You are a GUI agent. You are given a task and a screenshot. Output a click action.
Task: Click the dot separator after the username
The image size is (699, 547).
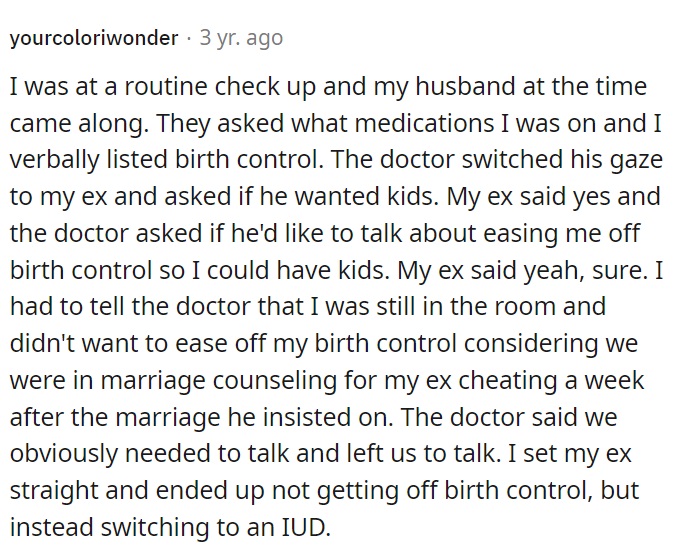pyautogui.click(x=189, y=38)
